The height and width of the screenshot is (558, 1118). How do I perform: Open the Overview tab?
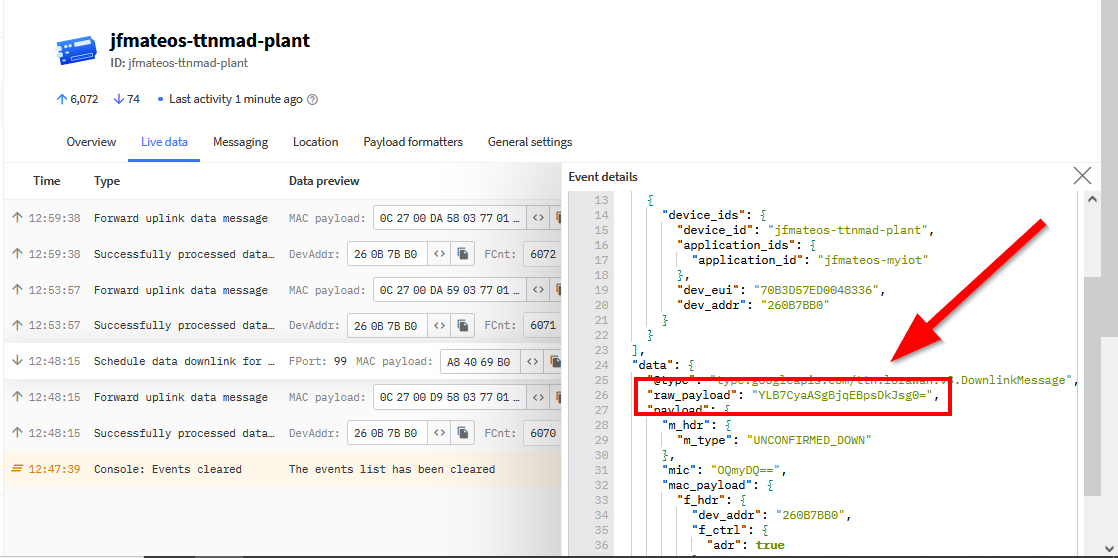tap(91, 142)
